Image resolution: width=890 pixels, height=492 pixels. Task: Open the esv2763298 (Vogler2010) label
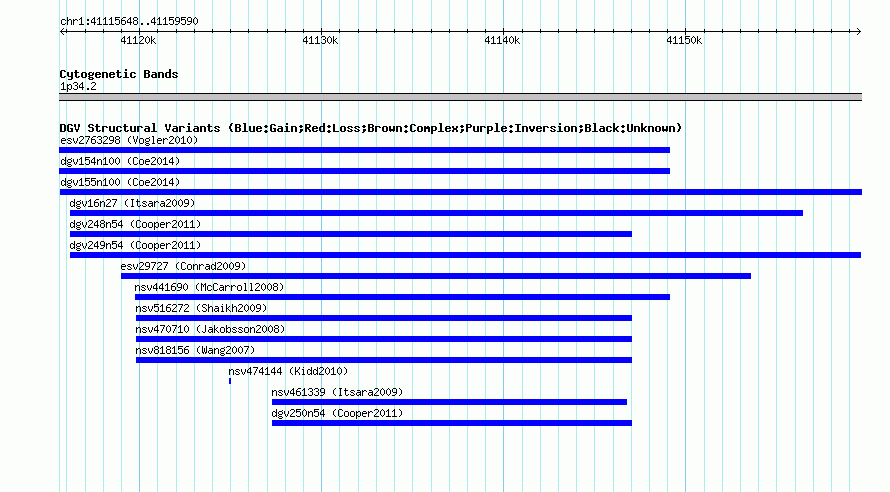point(129,140)
